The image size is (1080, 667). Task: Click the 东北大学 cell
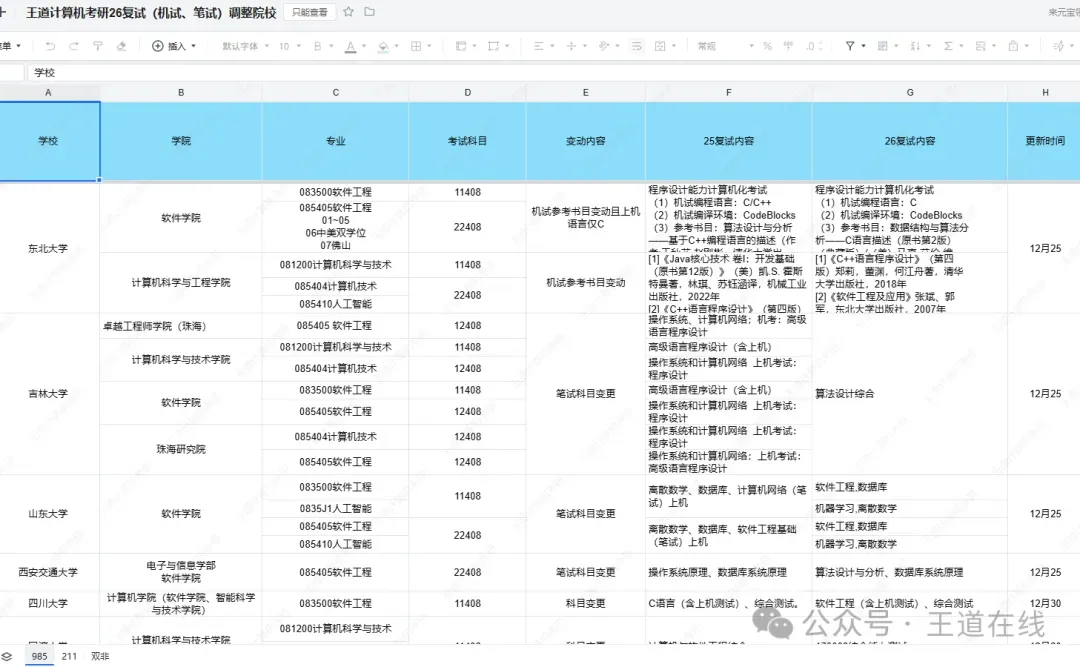[48, 248]
